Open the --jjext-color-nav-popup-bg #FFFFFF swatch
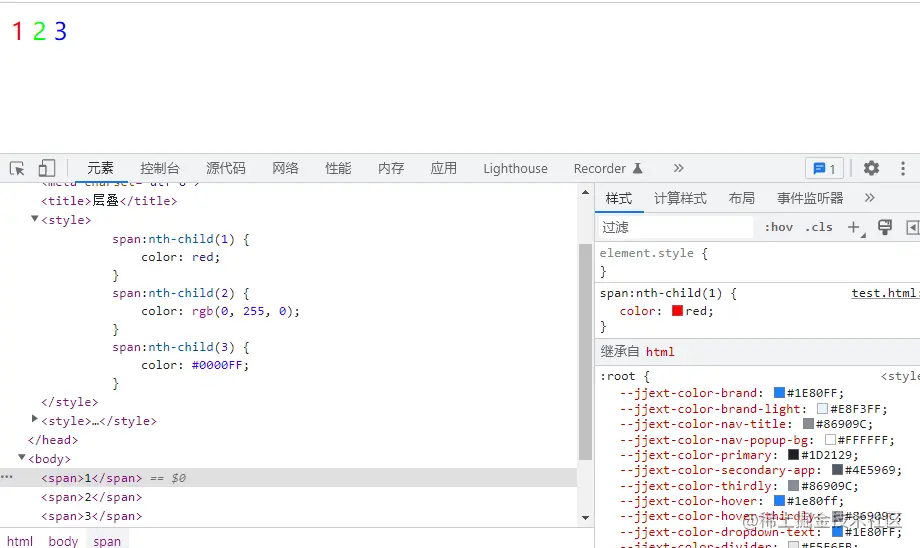Viewport: 920px width, 548px height. click(830, 439)
